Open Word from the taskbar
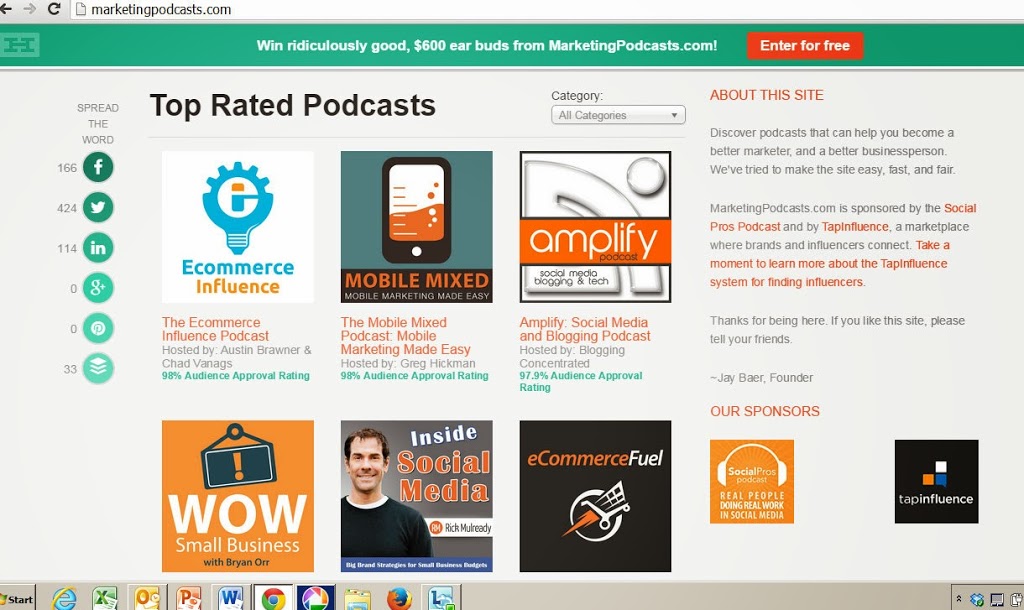1024x610 pixels. [x=231, y=598]
